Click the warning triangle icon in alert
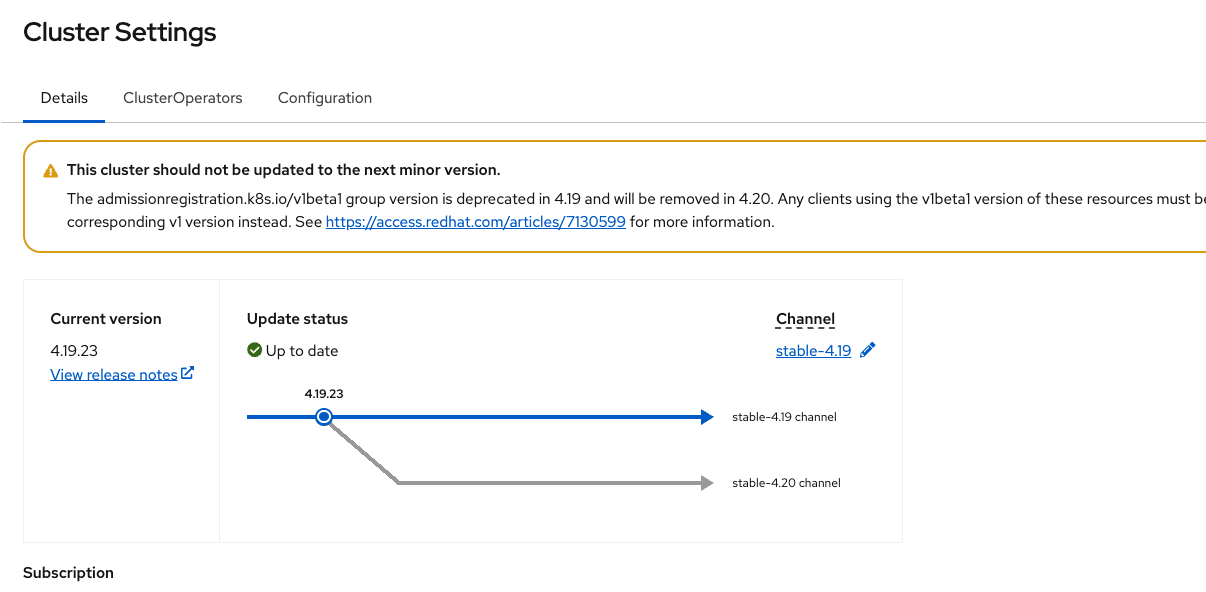 tap(51, 171)
